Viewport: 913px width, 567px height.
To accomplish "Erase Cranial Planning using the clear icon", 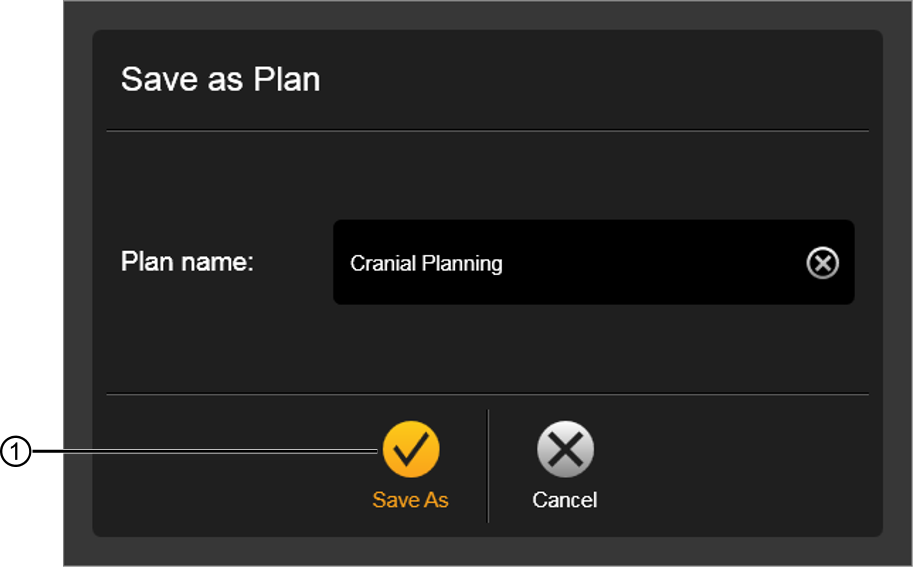I will (x=822, y=263).
